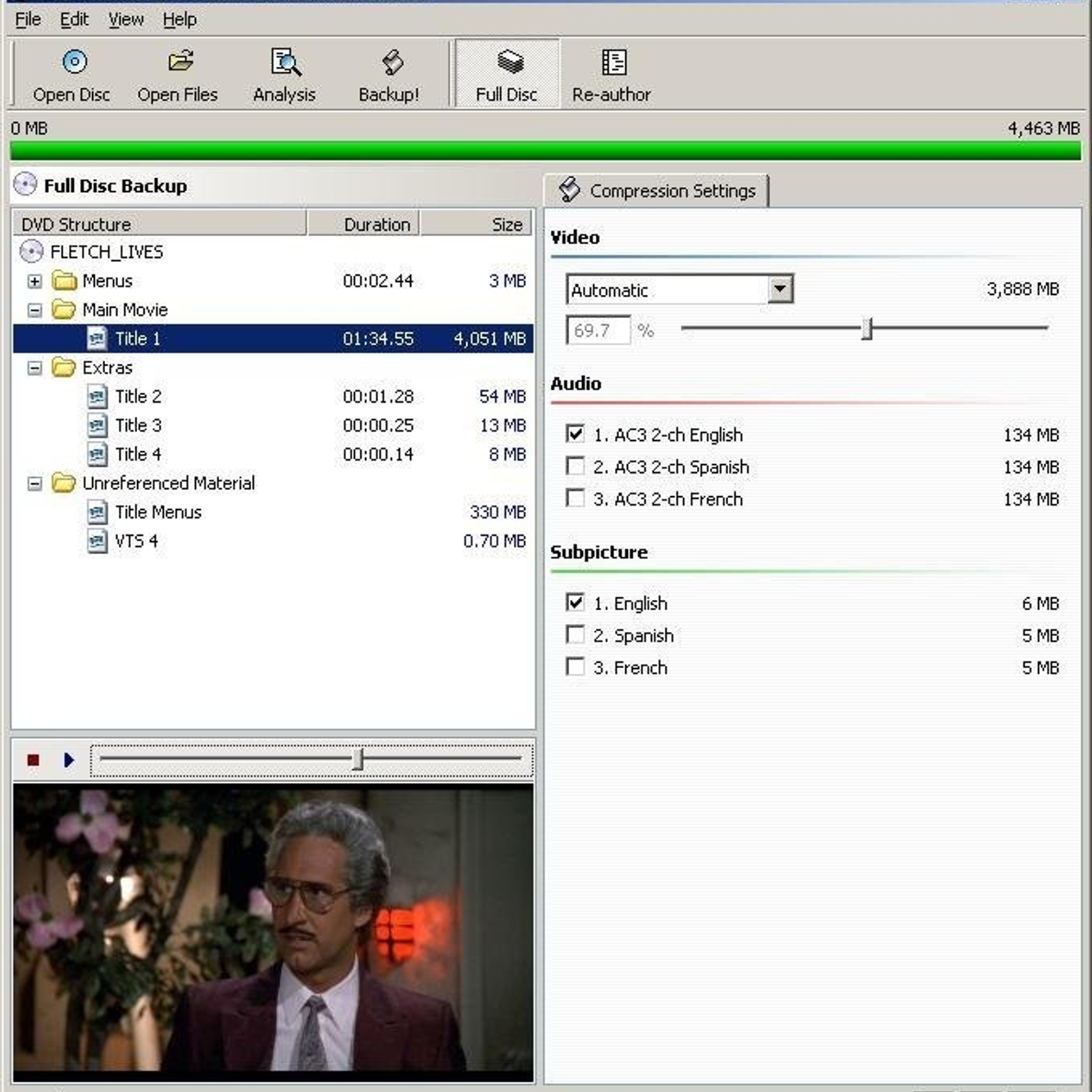The image size is (1092, 1092).
Task: Toggle Spanish subpicture checkbox
Action: [x=575, y=634]
